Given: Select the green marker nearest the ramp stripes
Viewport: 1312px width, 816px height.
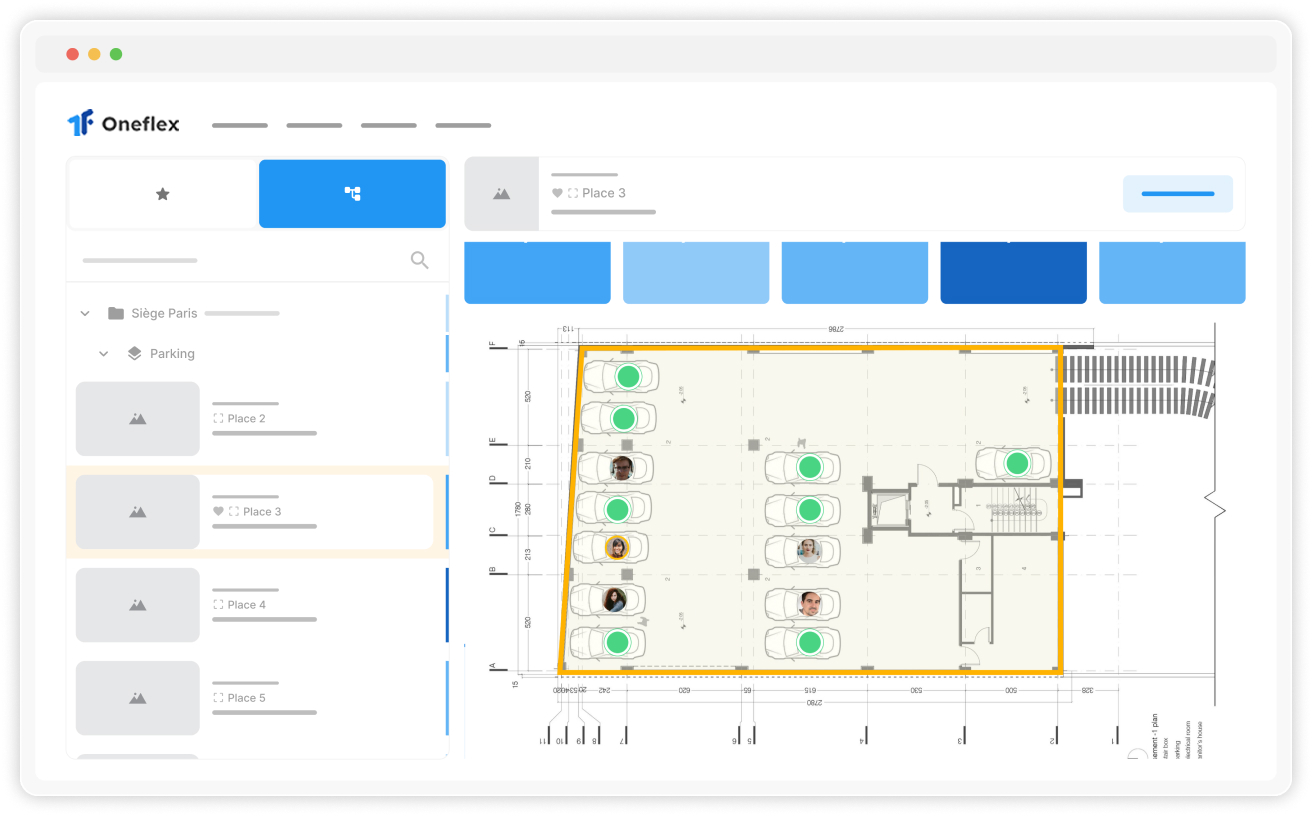Looking at the screenshot, I should pos(1017,463).
